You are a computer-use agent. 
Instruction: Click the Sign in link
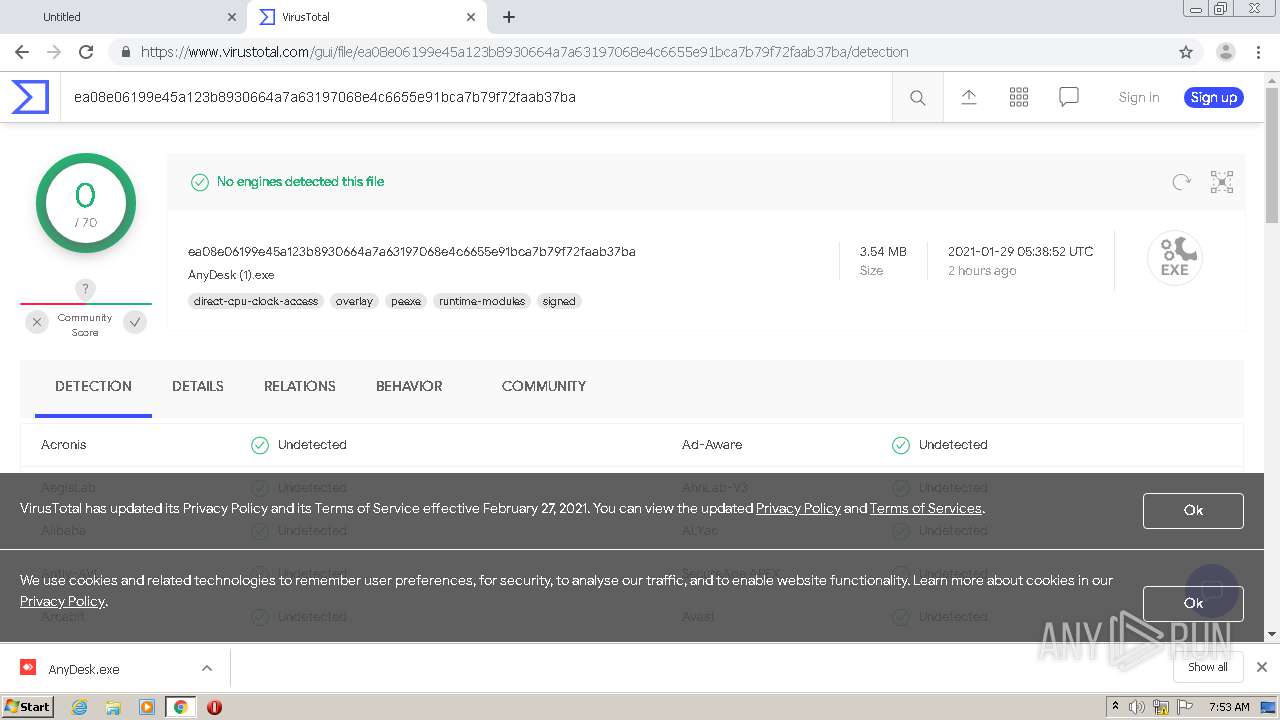(1139, 97)
